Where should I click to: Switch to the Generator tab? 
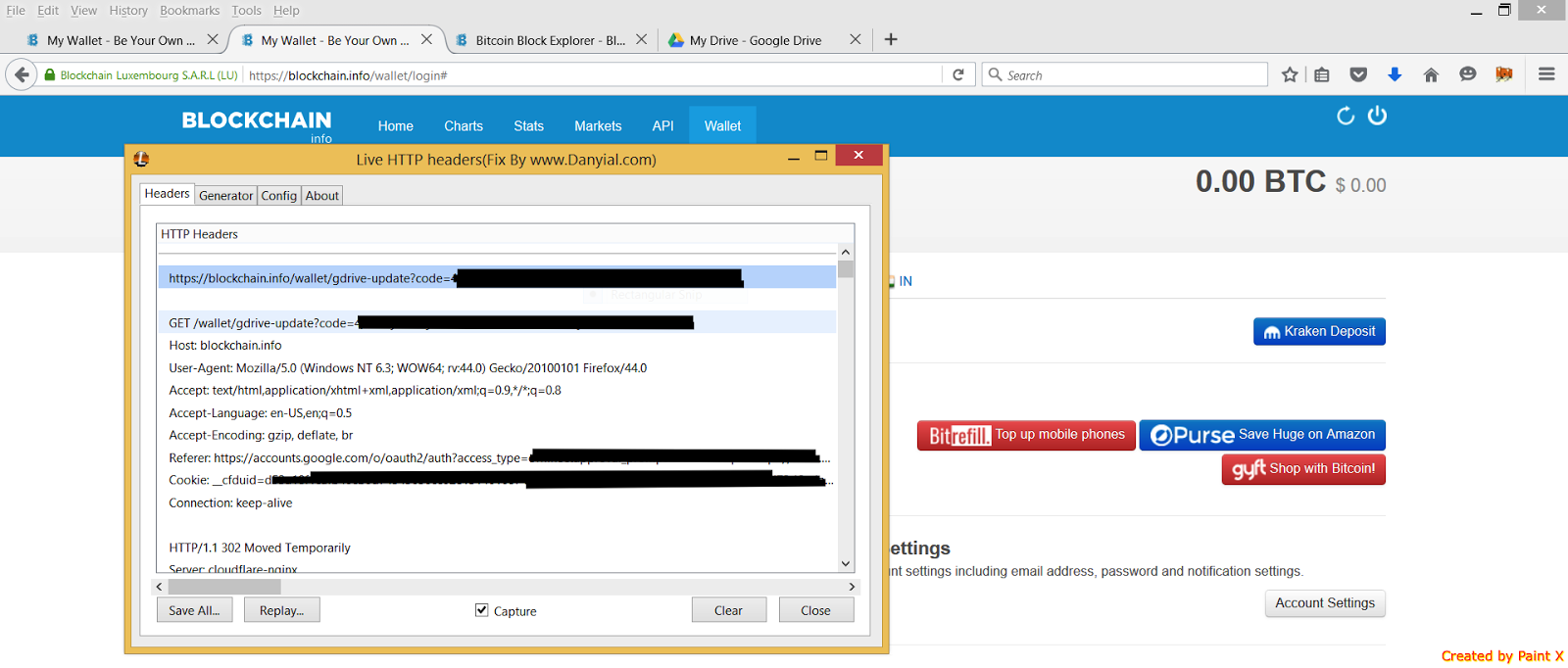click(x=225, y=196)
